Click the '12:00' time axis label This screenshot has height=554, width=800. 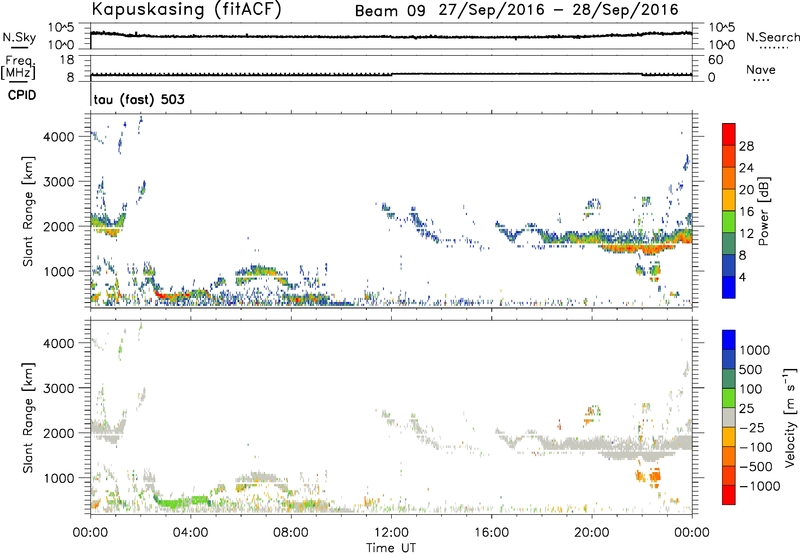(x=391, y=533)
